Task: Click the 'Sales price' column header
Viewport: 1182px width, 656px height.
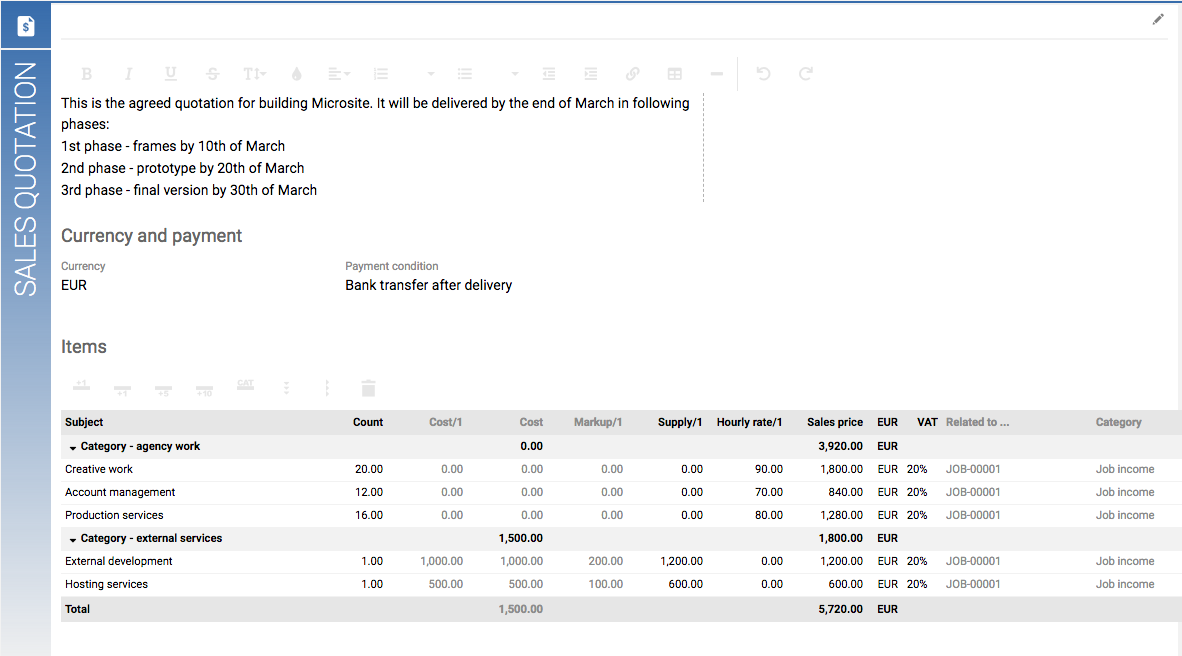Action: [x=834, y=422]
